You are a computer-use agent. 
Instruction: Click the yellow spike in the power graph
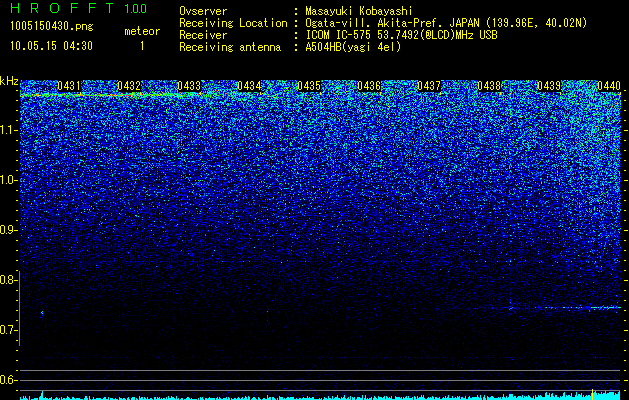click(592, 393)
